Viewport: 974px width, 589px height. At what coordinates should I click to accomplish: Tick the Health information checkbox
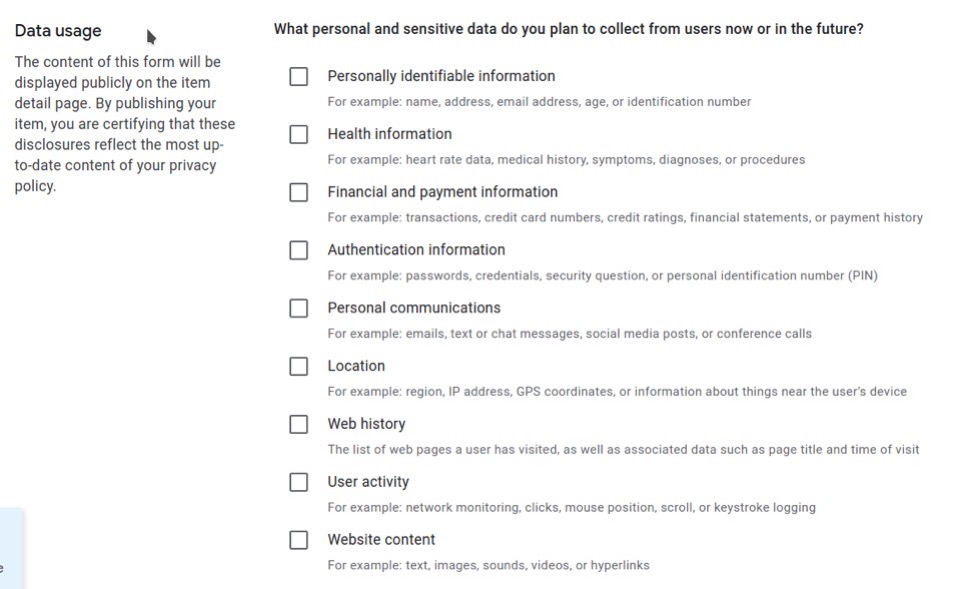[299, 135]
